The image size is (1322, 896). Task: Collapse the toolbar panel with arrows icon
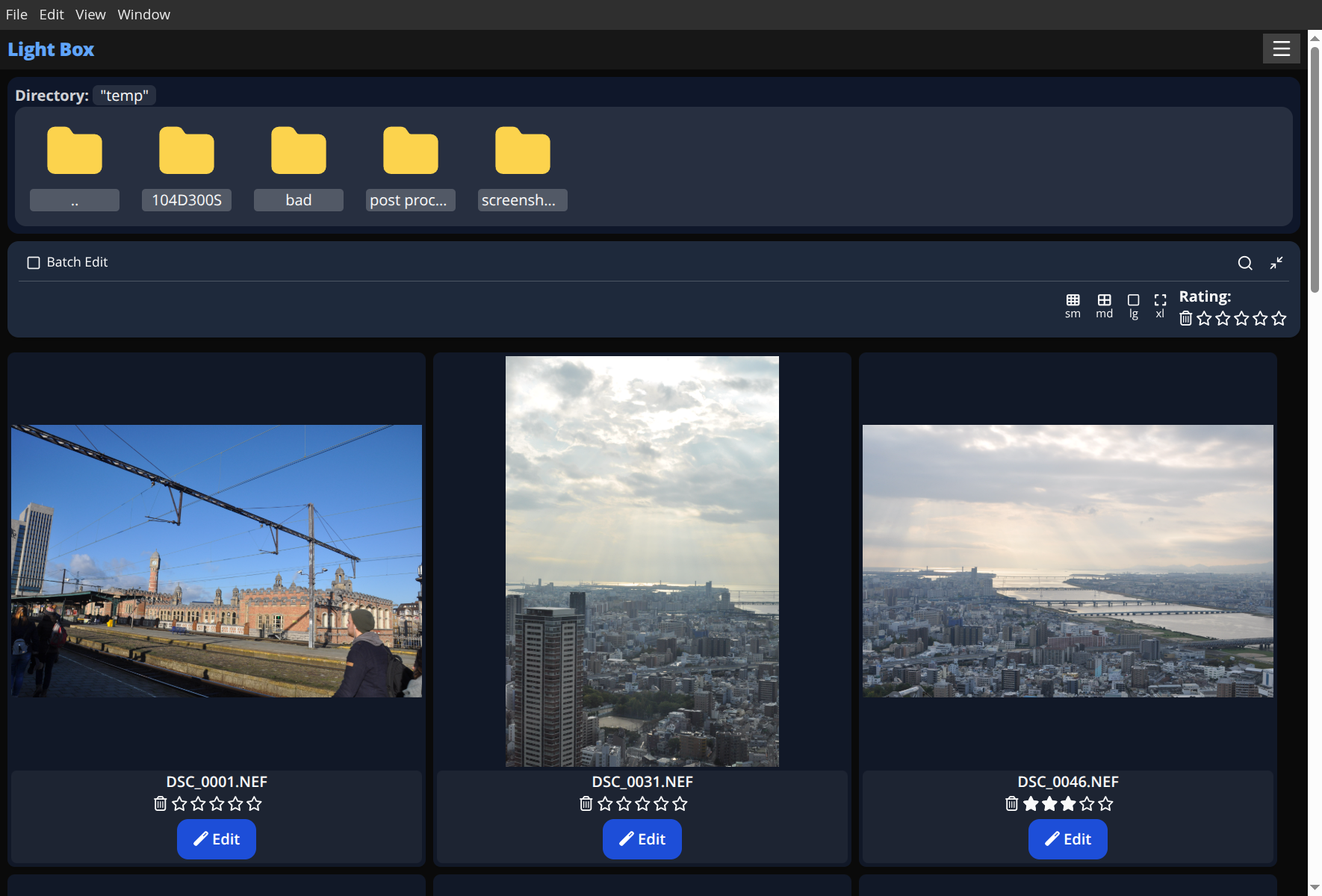pyautogui.click(x=1276, y=263)
